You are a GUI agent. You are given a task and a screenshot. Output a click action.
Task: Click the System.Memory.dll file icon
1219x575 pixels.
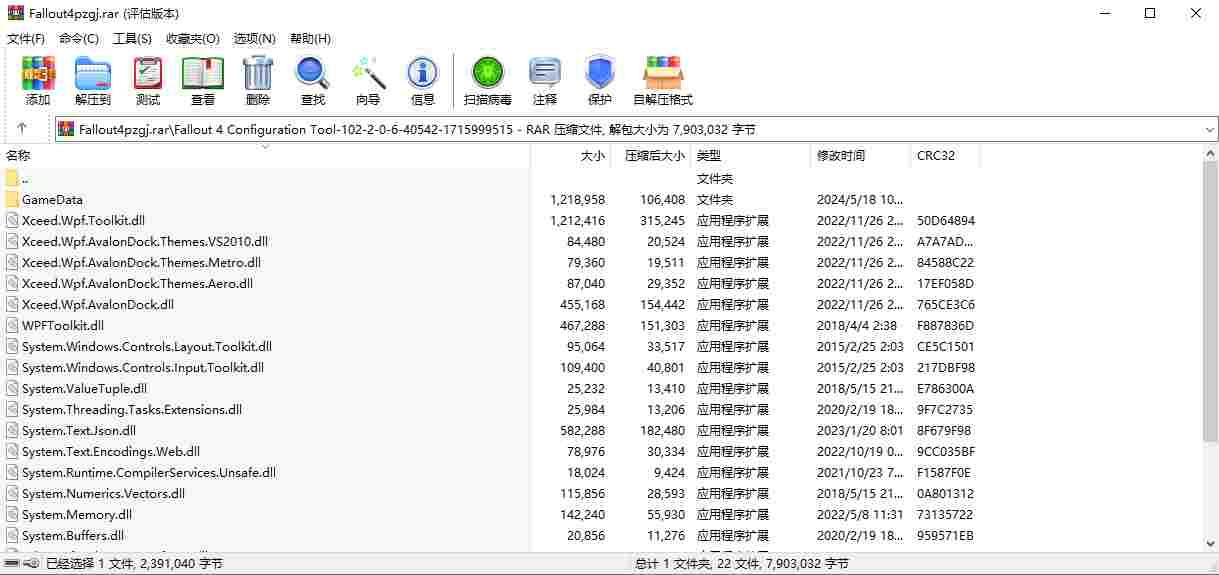tap(12, 514)
